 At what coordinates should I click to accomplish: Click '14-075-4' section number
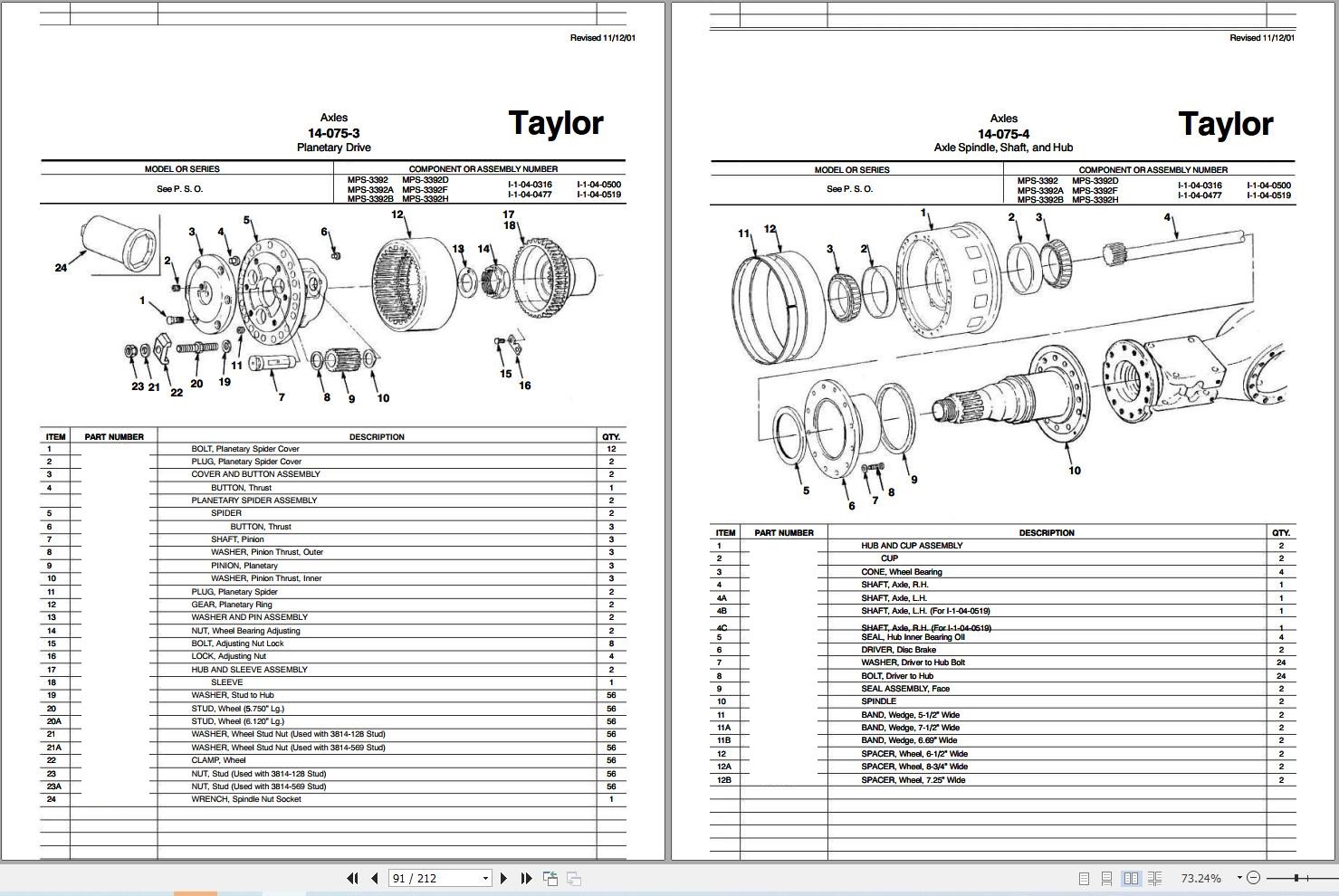pos(1003,134)
